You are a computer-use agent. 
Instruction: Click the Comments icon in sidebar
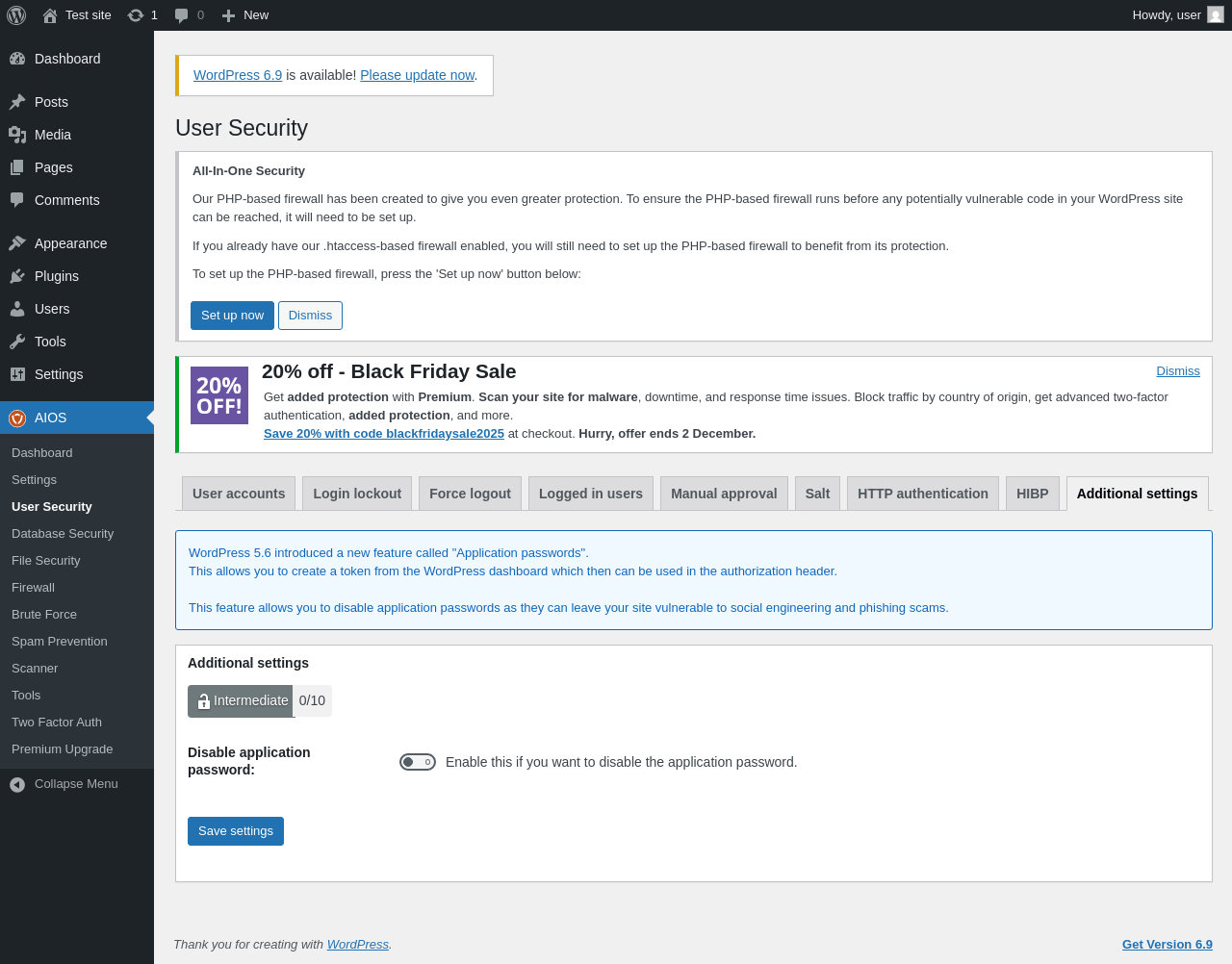pyautogui.click(x=17, y=200)
